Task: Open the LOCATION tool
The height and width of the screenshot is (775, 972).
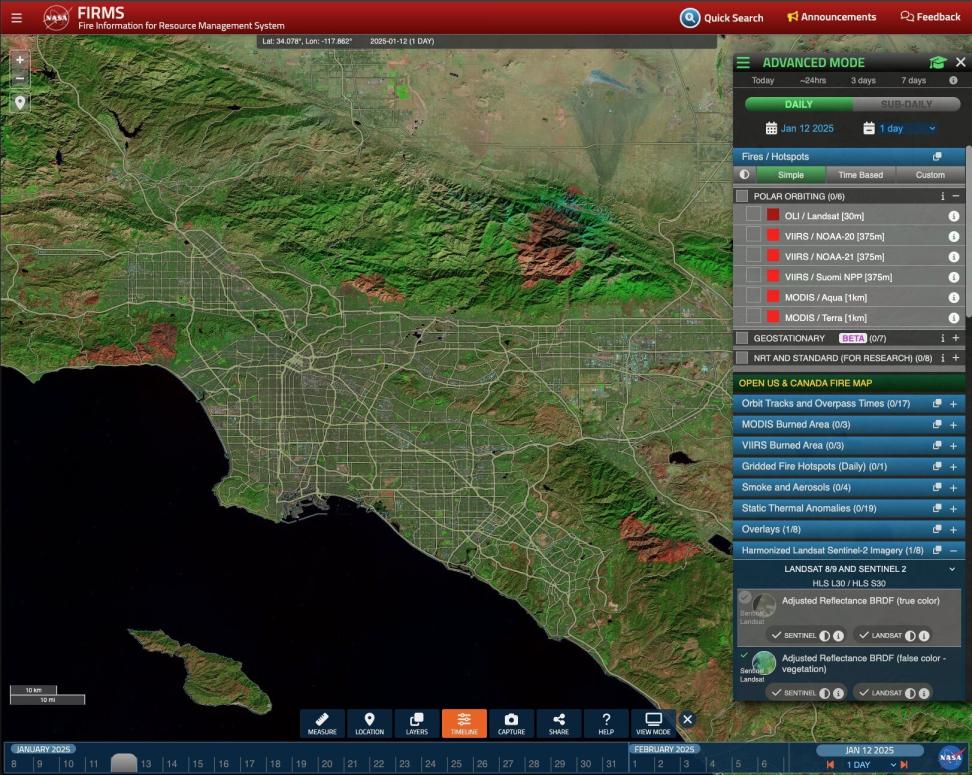Action: 369,724
